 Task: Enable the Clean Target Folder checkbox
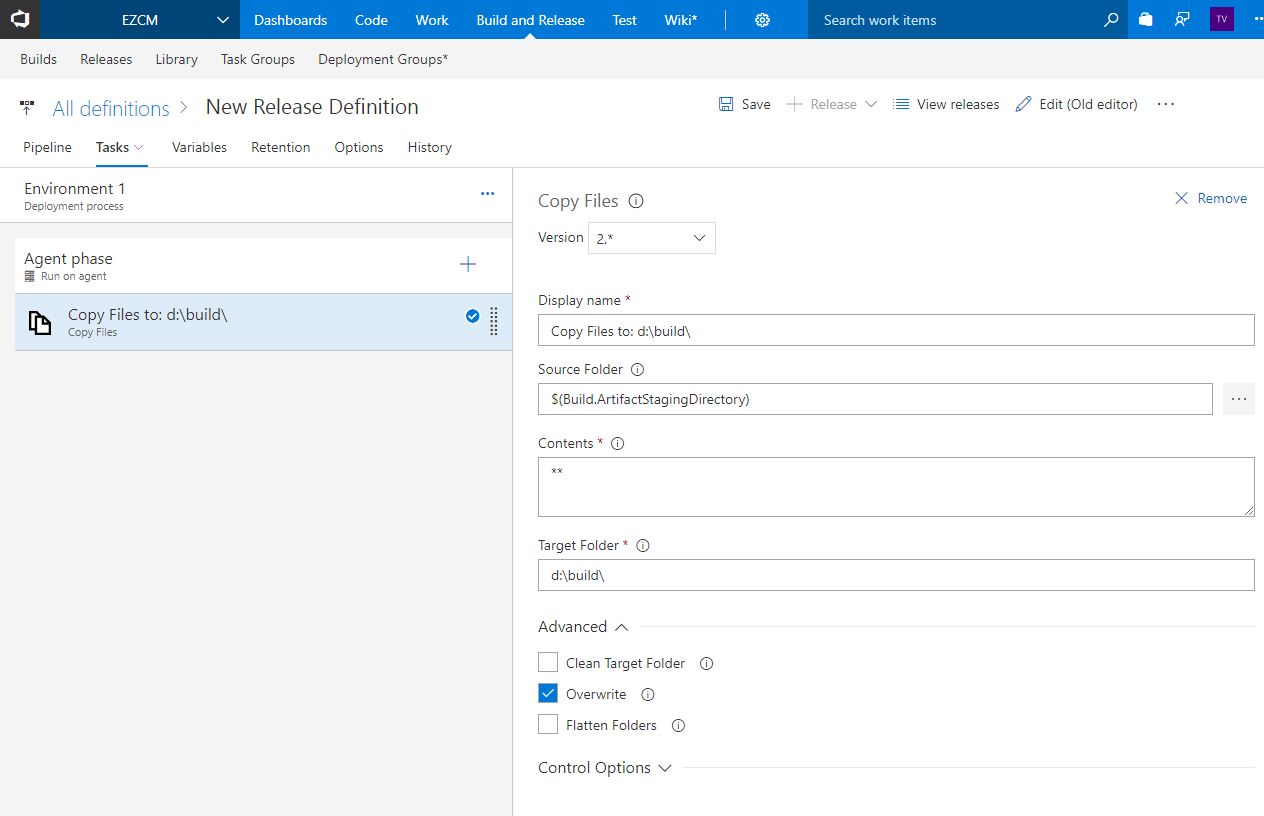[547, 662]
